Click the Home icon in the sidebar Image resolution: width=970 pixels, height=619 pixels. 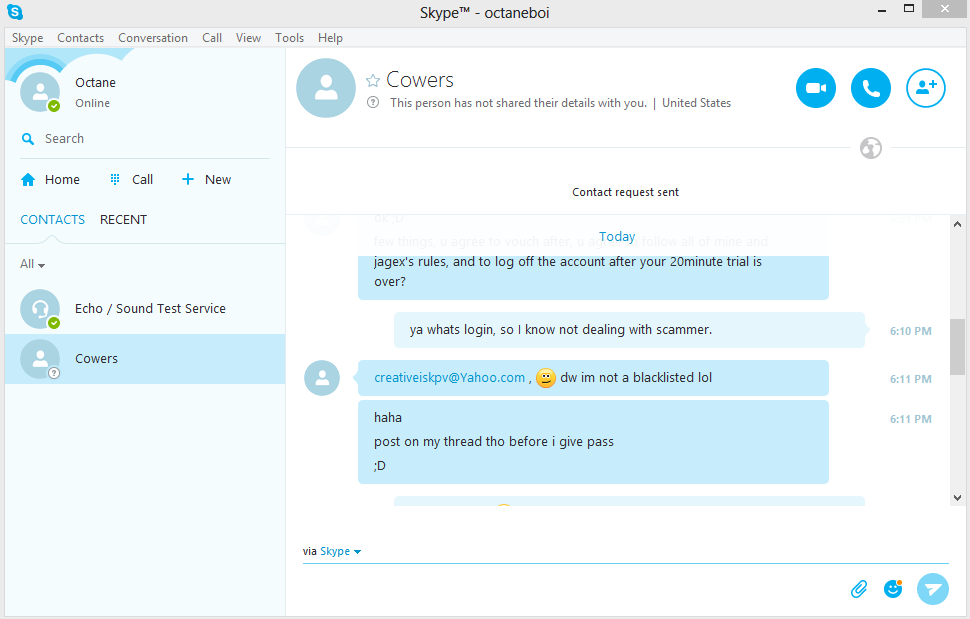[28, 180]
